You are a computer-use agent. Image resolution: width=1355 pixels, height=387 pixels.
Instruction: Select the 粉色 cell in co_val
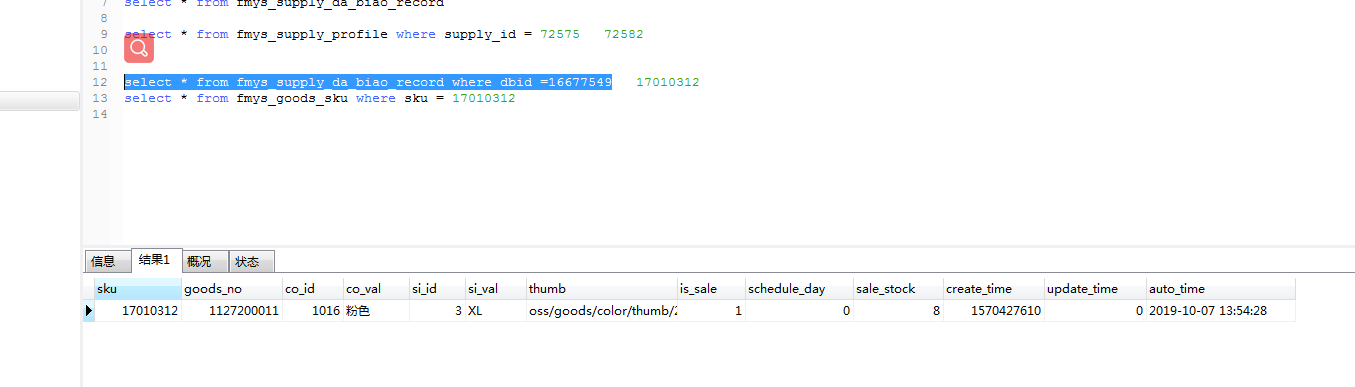coord(376,311)
